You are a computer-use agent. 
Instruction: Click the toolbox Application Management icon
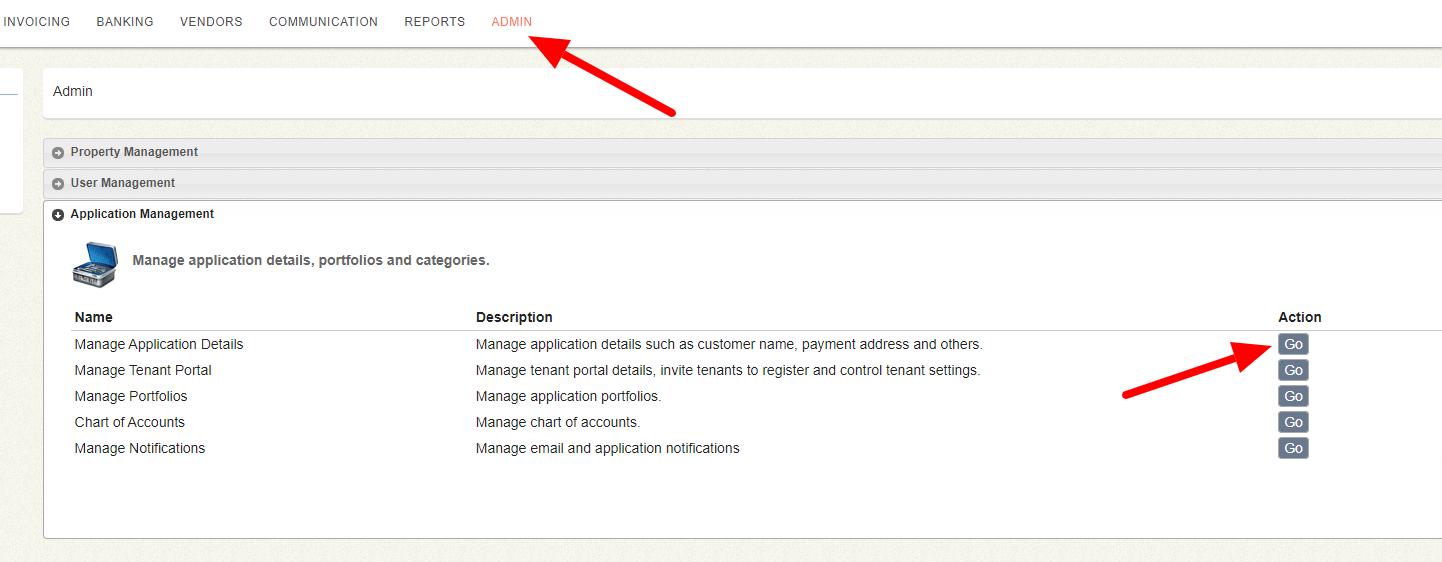click(x=95, y=264)
